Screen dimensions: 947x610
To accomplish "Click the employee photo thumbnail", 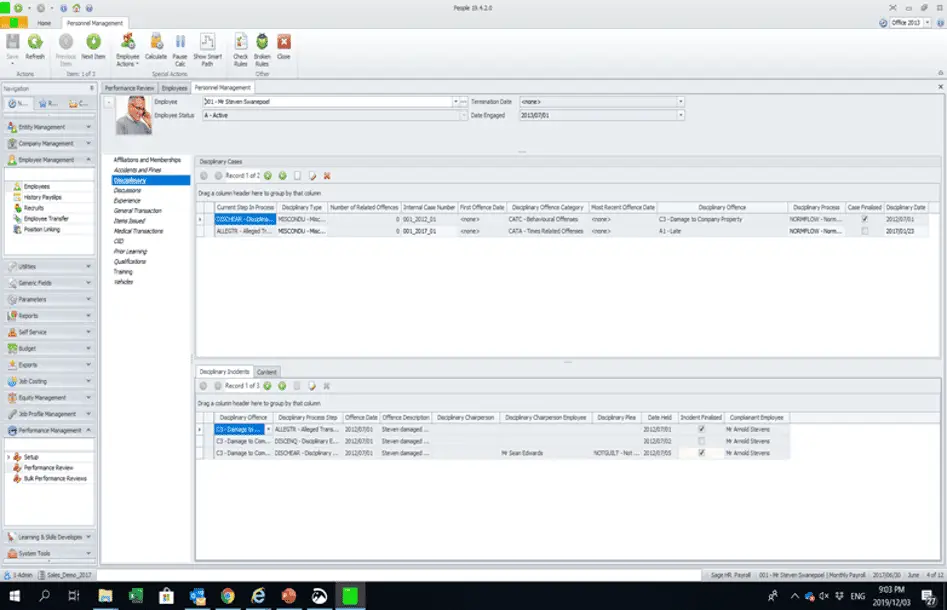I will coord(133,115).
